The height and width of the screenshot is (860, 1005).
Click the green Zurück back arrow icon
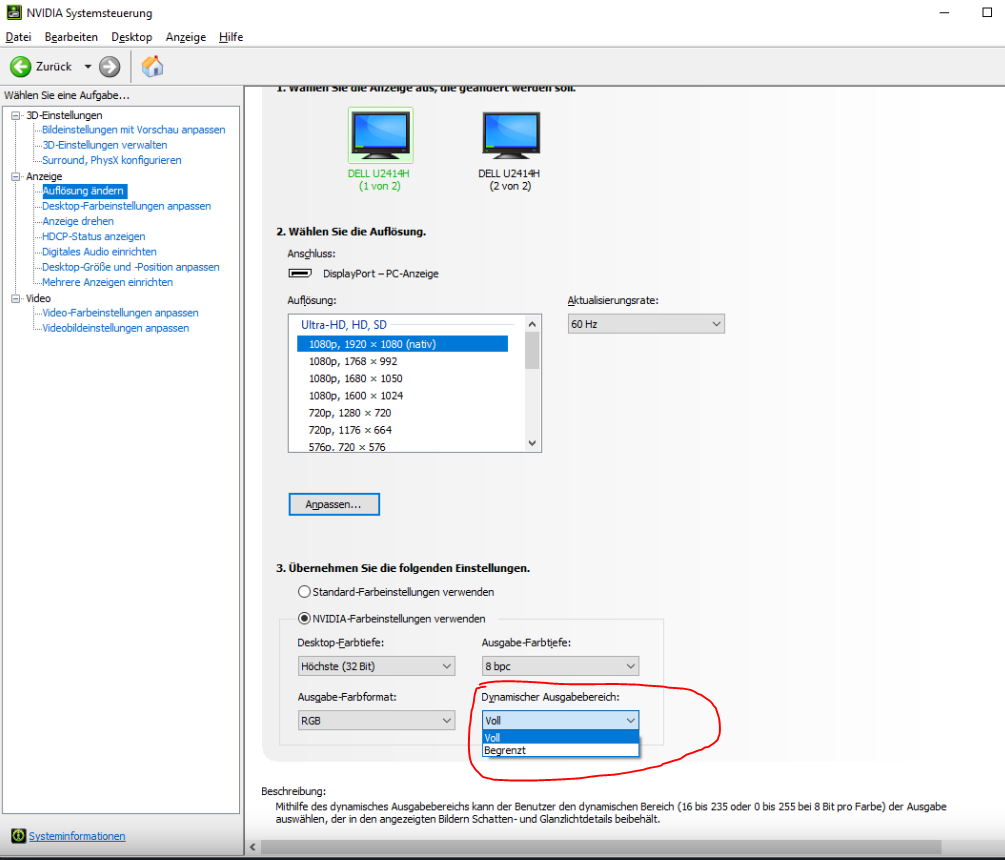[x=20, y=66]
